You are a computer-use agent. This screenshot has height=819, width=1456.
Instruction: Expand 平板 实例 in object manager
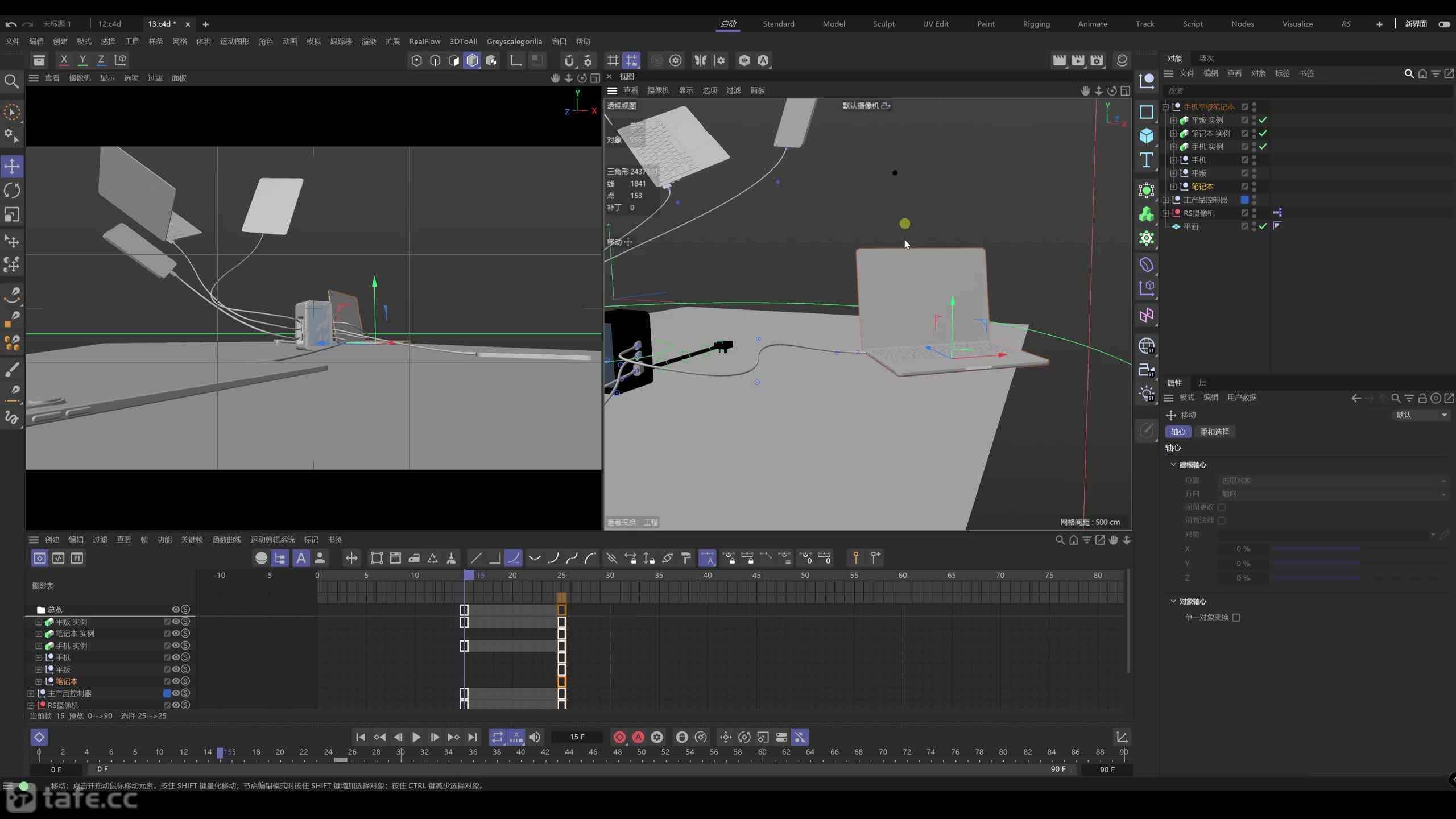point(1173,120)
